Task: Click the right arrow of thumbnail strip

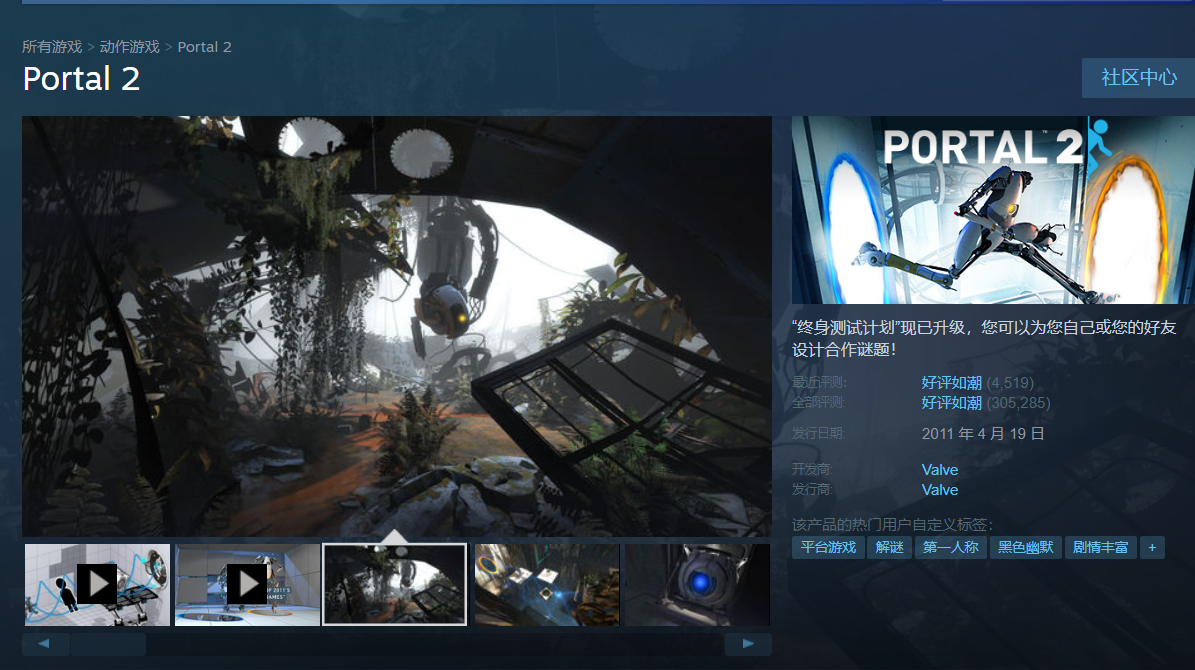Action: [748, 644]
